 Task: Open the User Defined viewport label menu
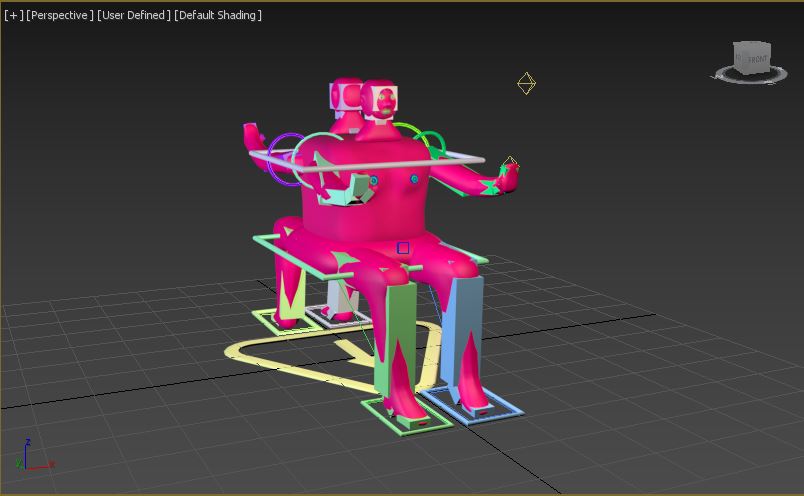click(x=134, y=15)
